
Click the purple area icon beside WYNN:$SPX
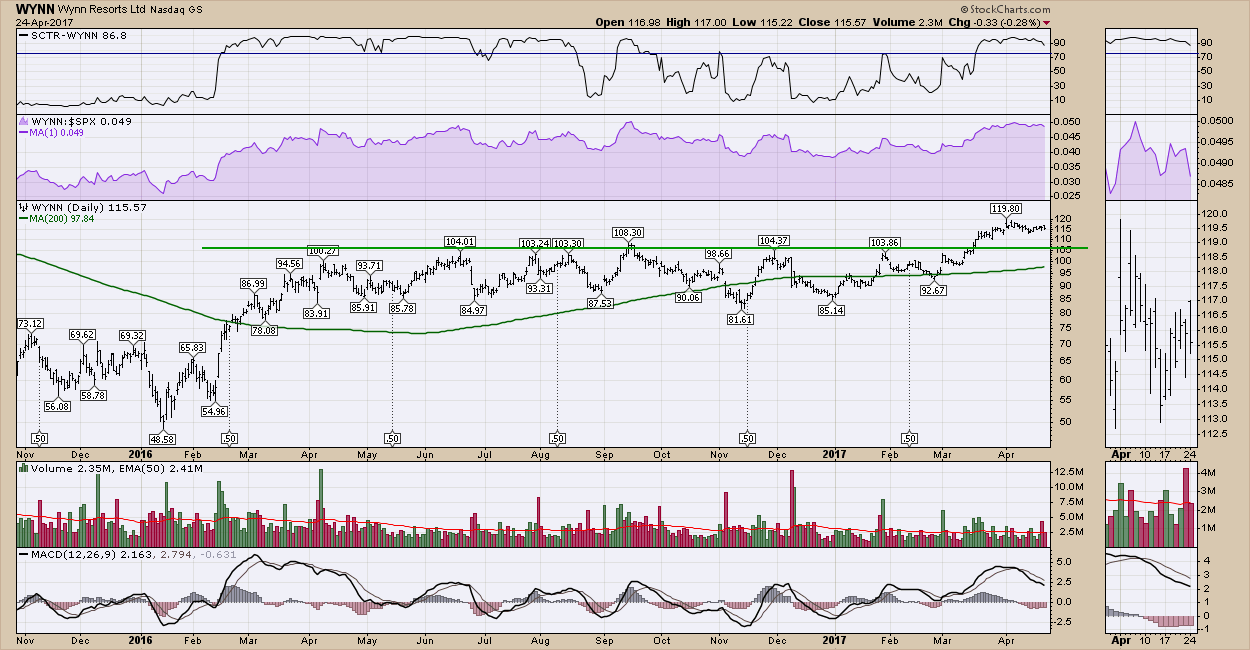coord(23,121)
